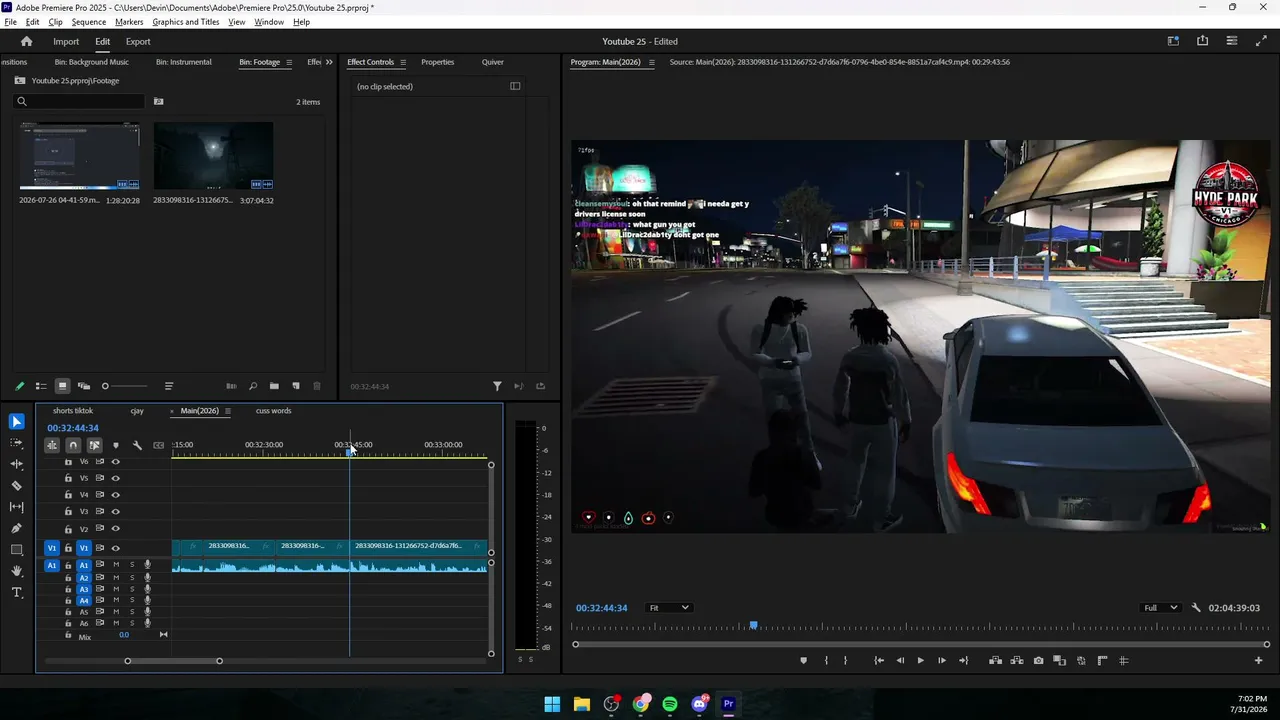
Task: Open the Graphics and Titles menu
Action: click(186, 22)
